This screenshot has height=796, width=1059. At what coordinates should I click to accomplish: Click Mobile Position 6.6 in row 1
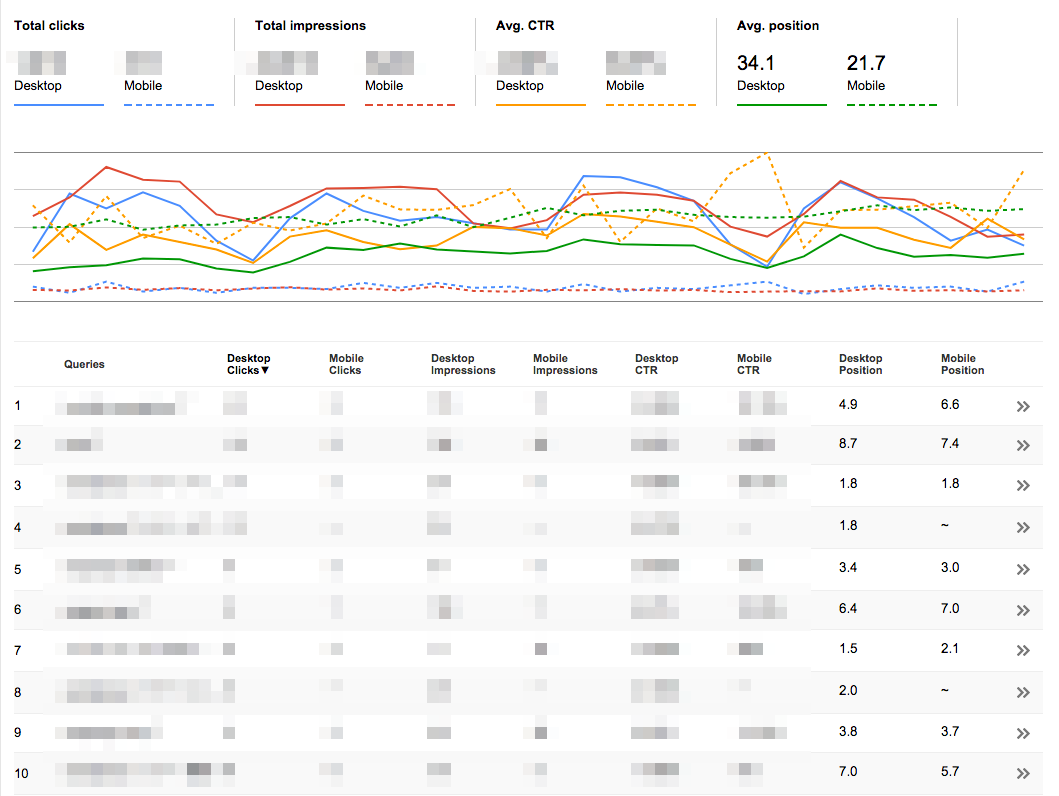[x=950, y=404]
